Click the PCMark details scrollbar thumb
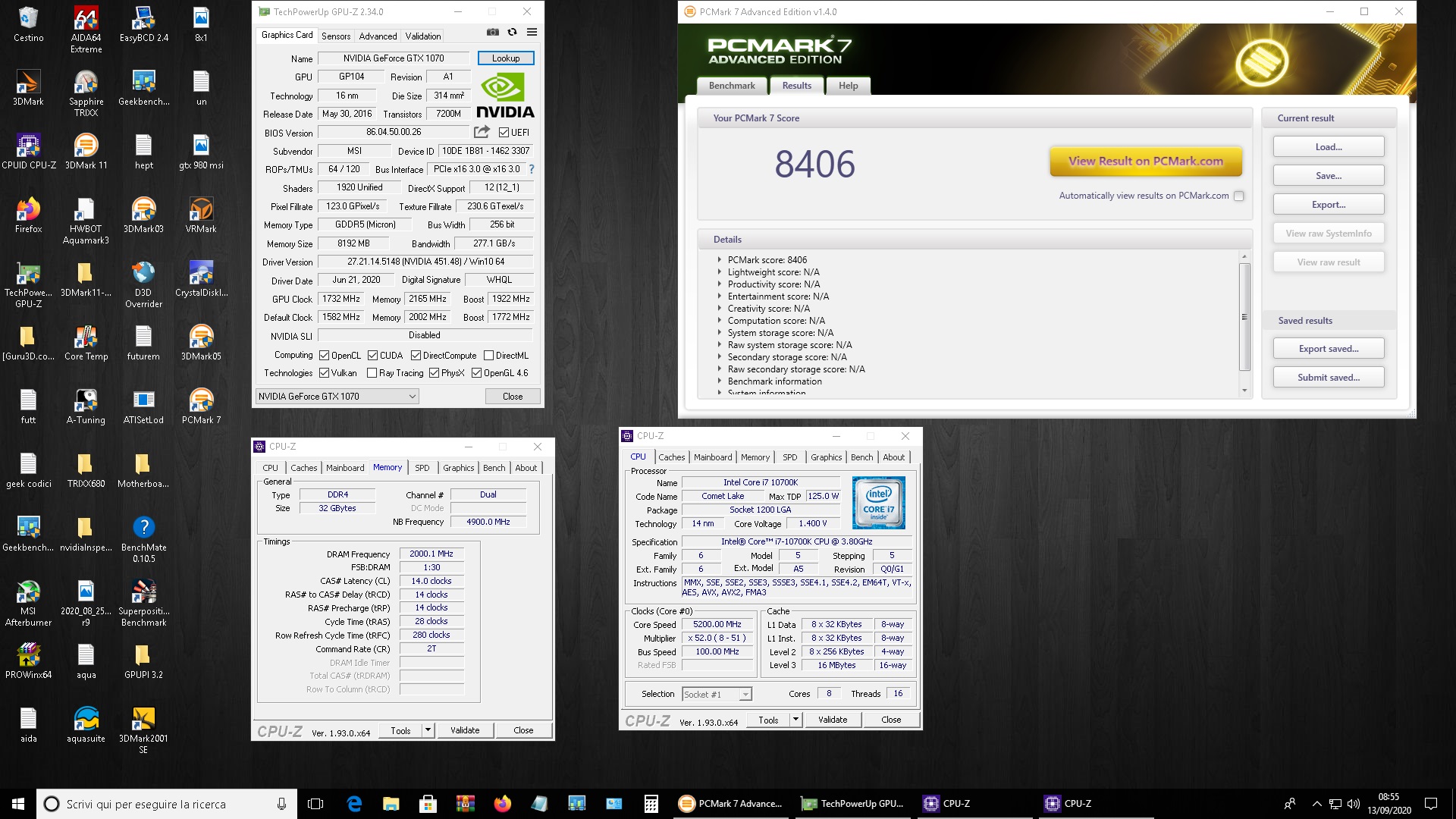The height and width of the screenshot is (819, 1456). (1244, 317)
